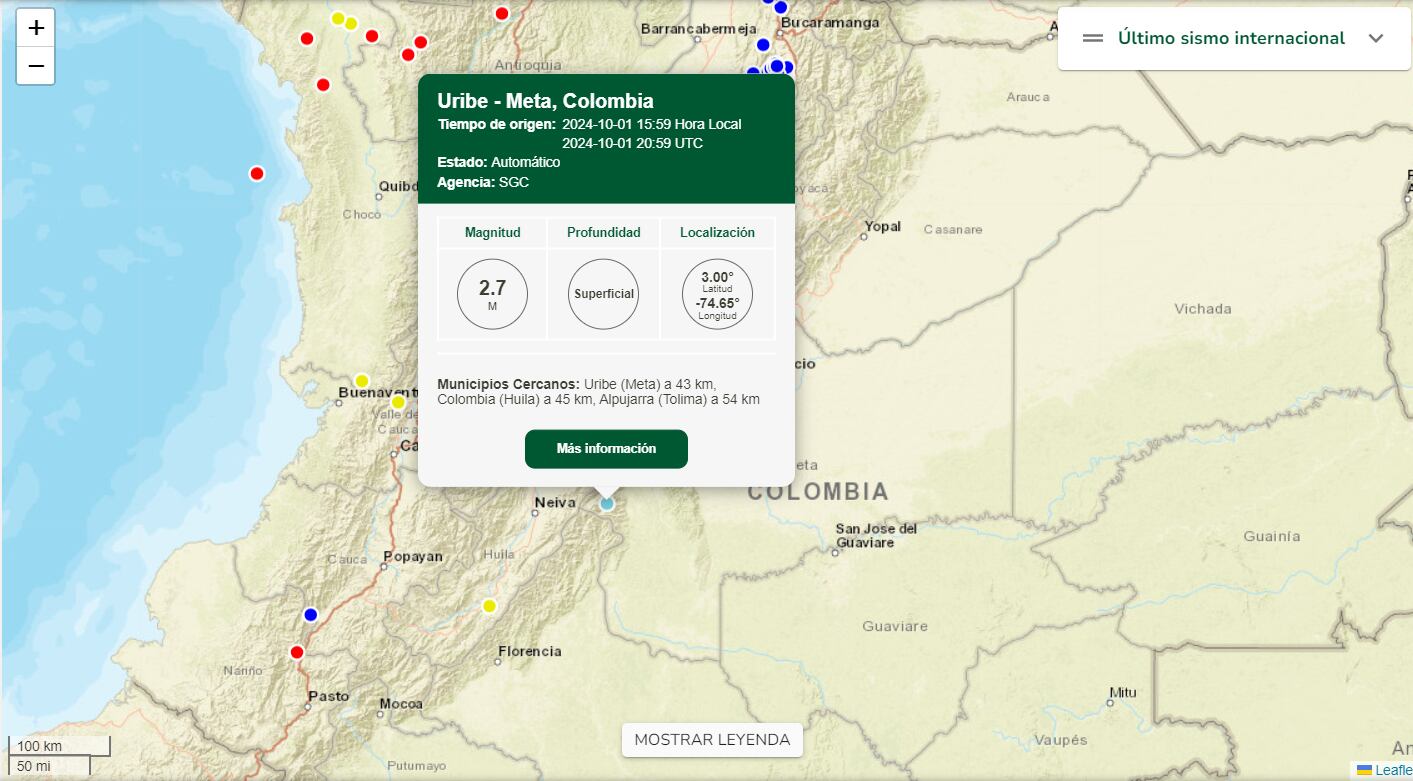The height and width of the screenshot is (781, 1413).
Task: Open Más información for the Uribe earthquake
Action: 606,449
